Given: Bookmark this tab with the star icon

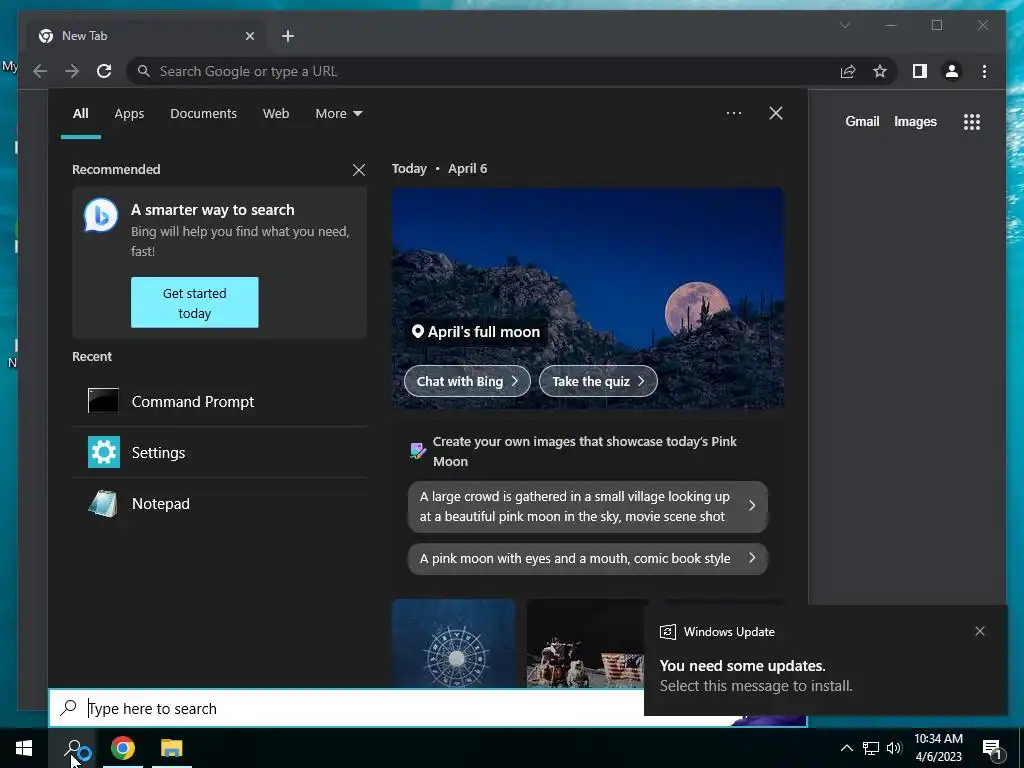Looking at the screenshot, I should click(x=880, y=71).
